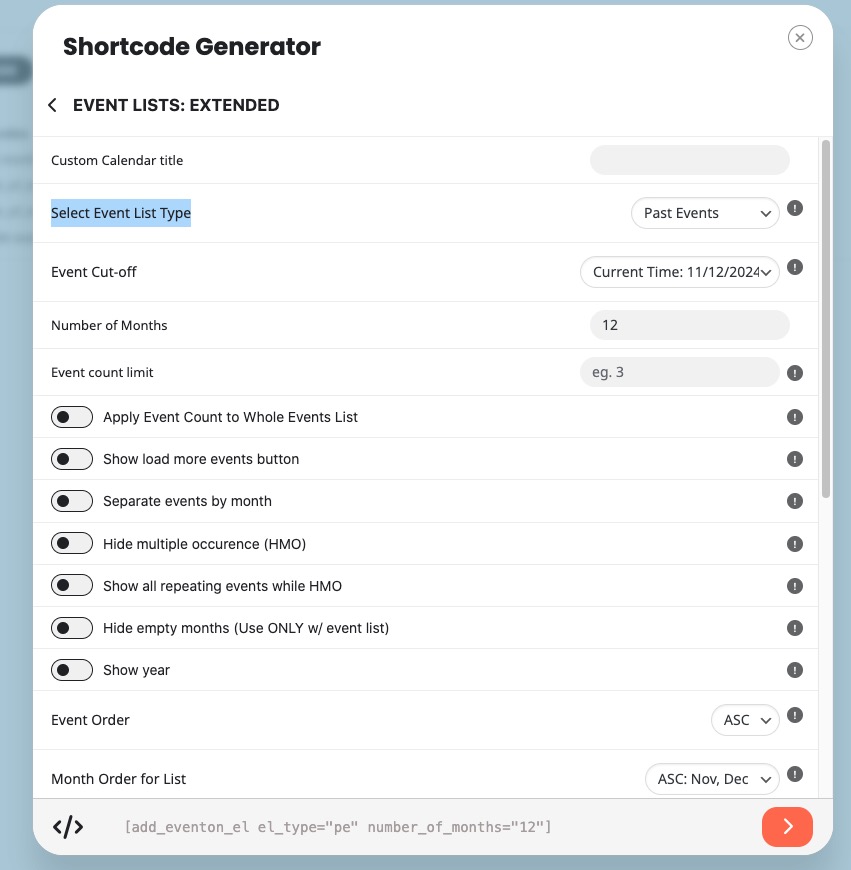Click info icon beside Event count limit
The height and width of the screenshot is (870, 851).
click(x=794, y=372)
